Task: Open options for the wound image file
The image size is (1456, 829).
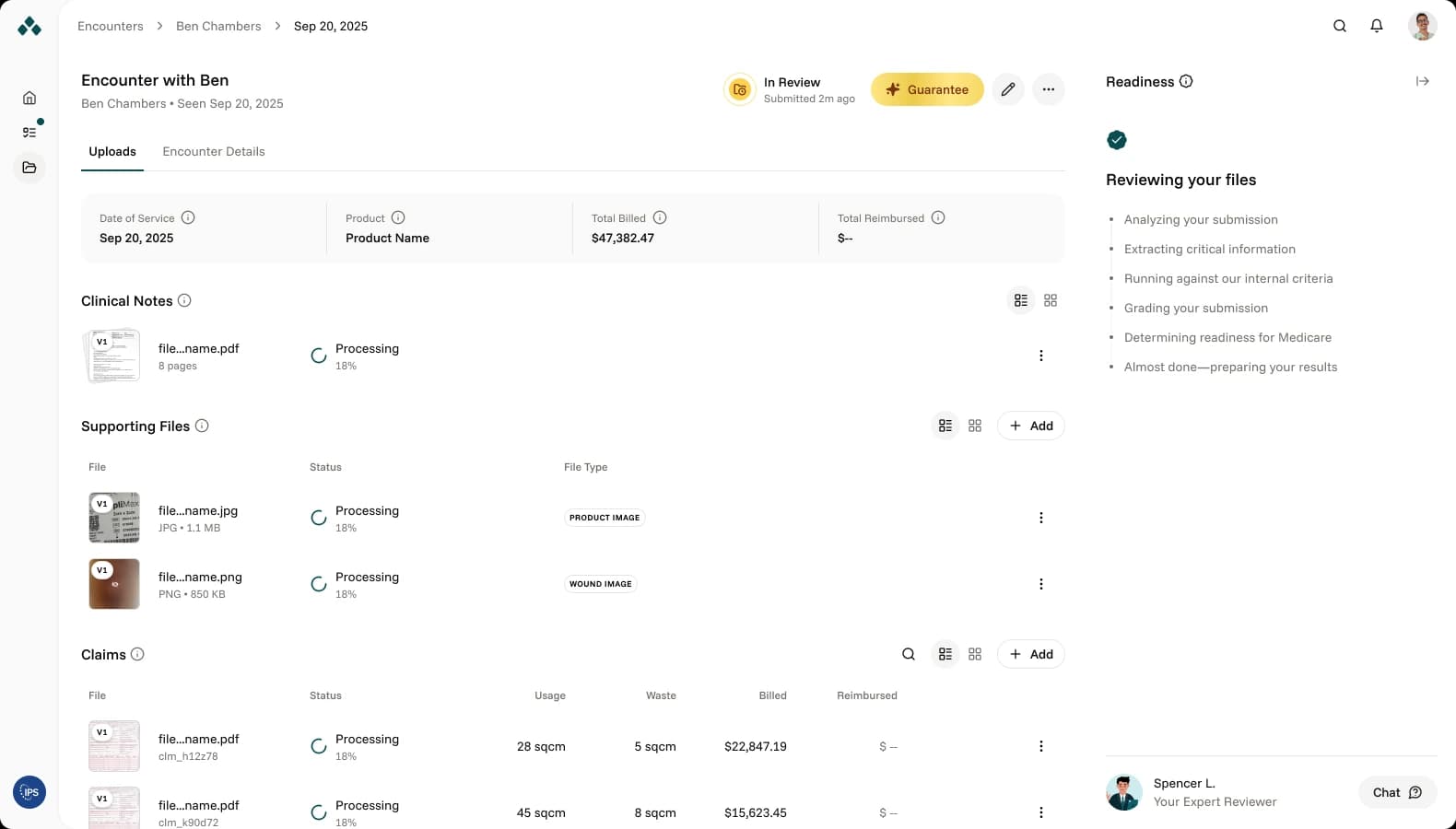Action: (x=1041, y=584)
